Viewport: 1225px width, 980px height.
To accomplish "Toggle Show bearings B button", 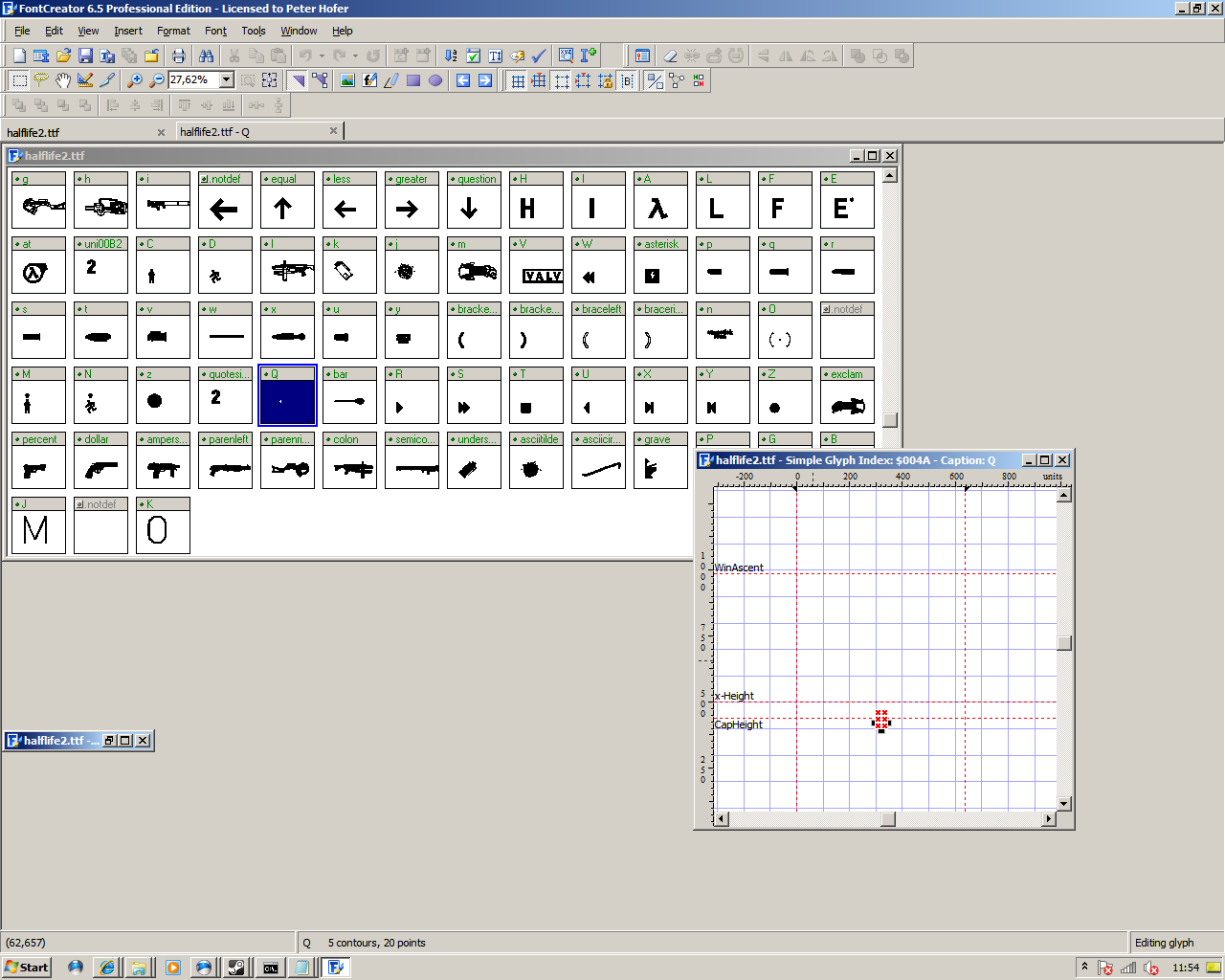I will click(x=627, y=80).
